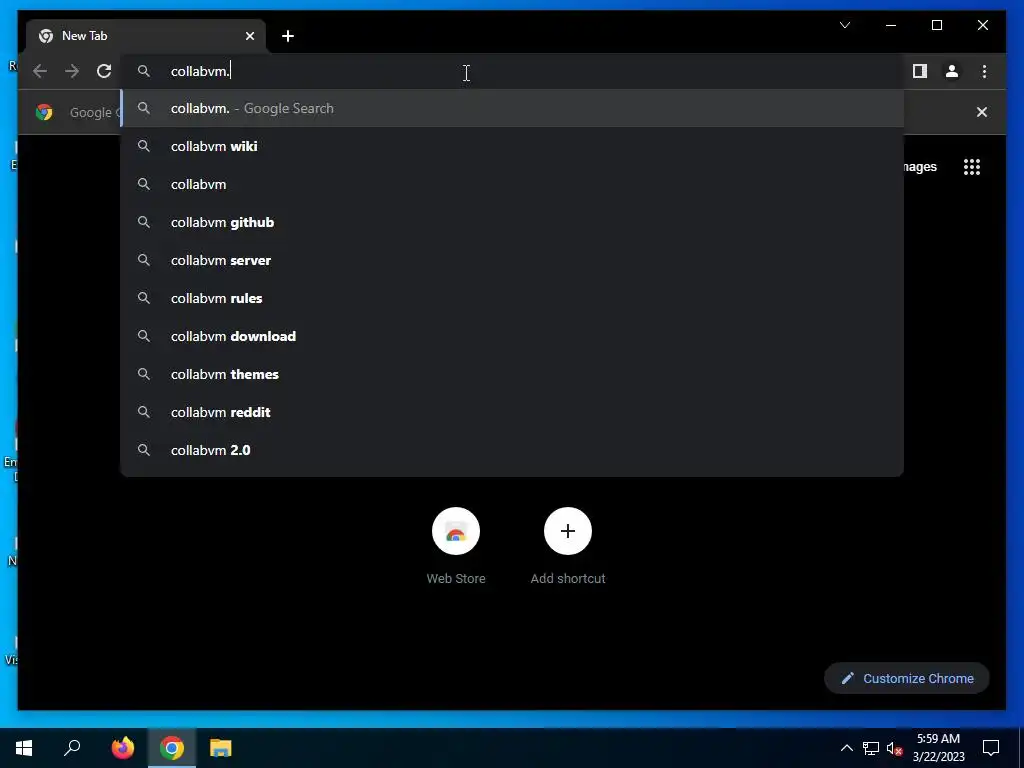Open the side panel icon in the toolbar
The width and height of the screenshot is (1024, 768).
(x=920, y=71)
